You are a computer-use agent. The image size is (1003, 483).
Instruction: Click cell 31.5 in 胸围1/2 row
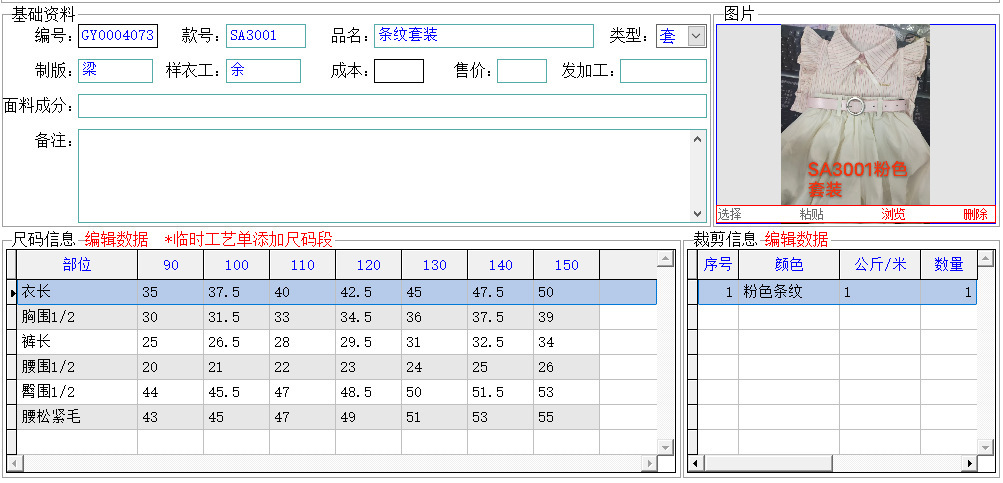click(x=236, y=317)
